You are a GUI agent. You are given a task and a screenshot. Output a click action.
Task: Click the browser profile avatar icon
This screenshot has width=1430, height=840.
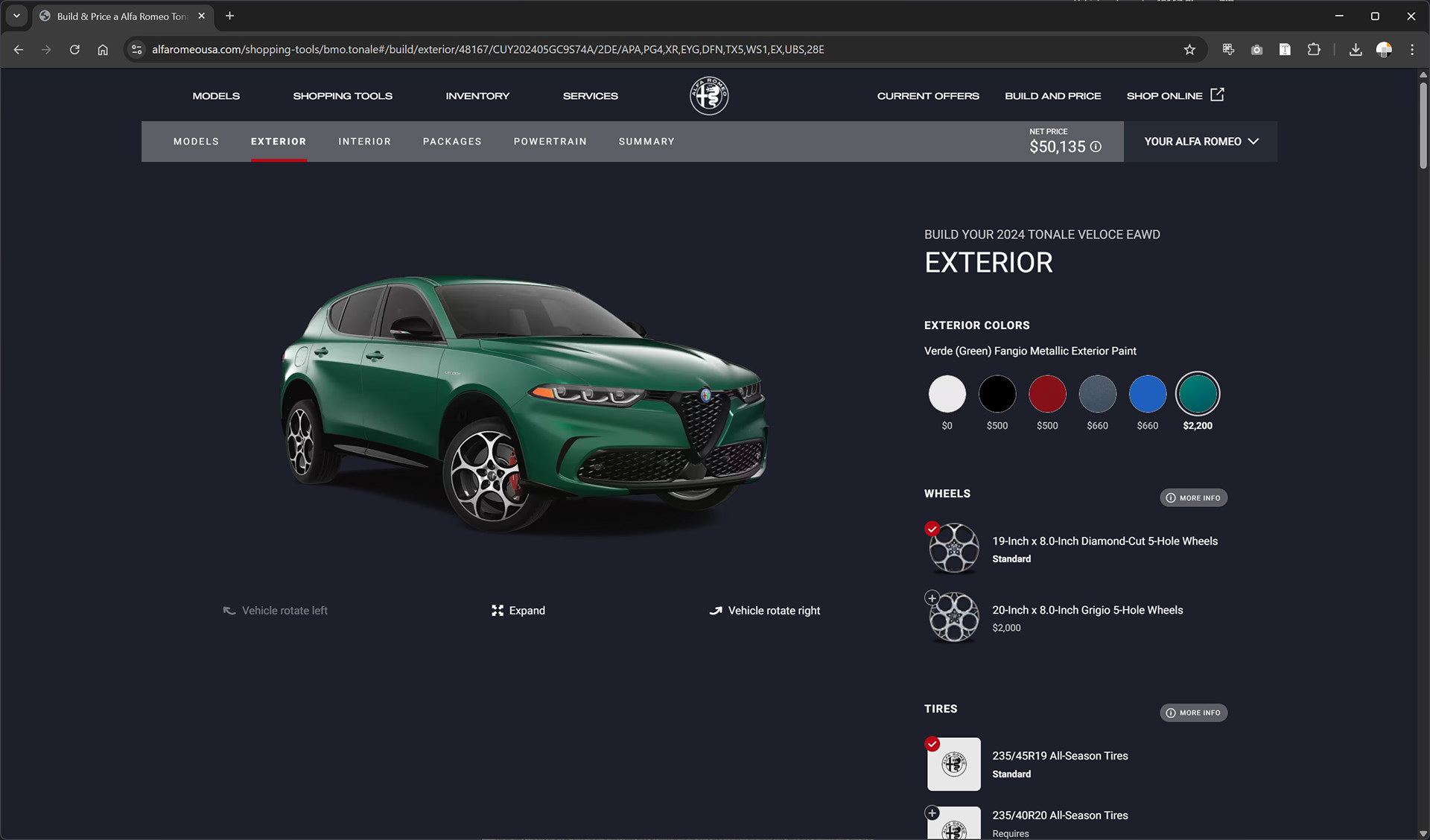1384,49
